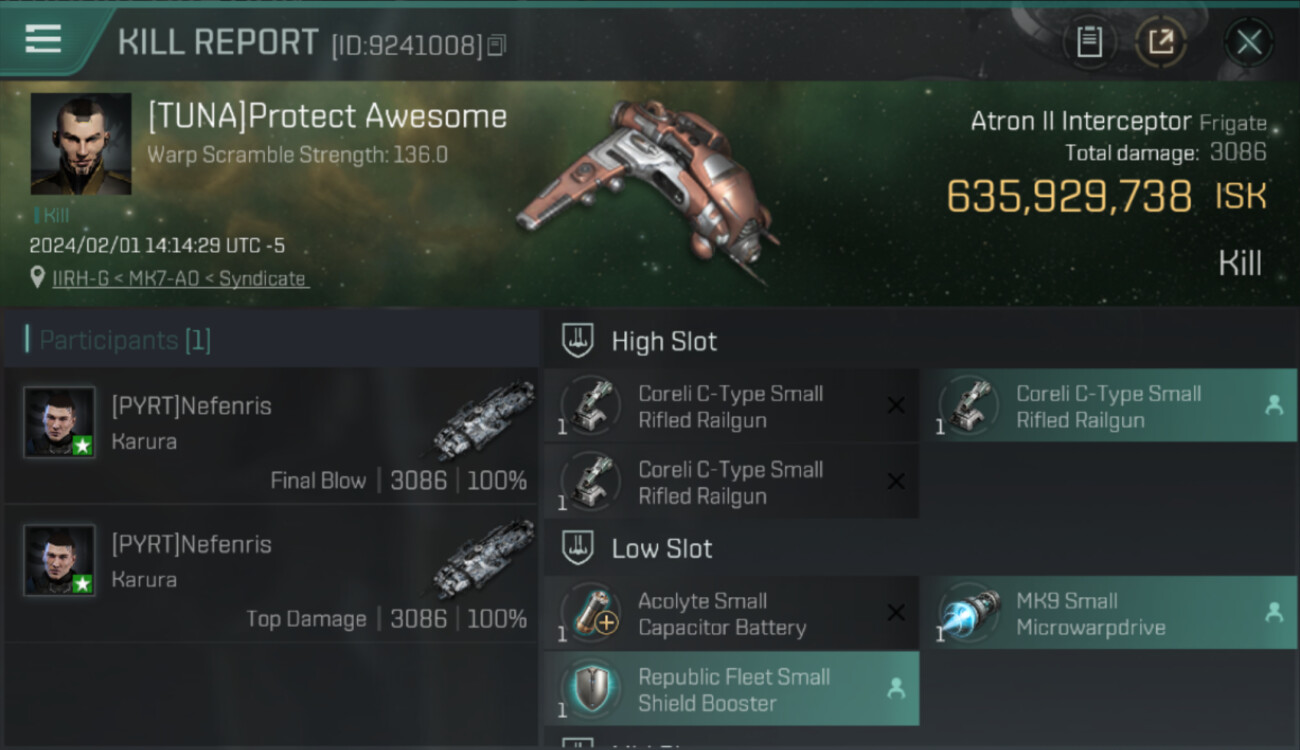1300x750 pixels.
Task: Click the High Slot section icon
Action: click(x=577, y=340)
